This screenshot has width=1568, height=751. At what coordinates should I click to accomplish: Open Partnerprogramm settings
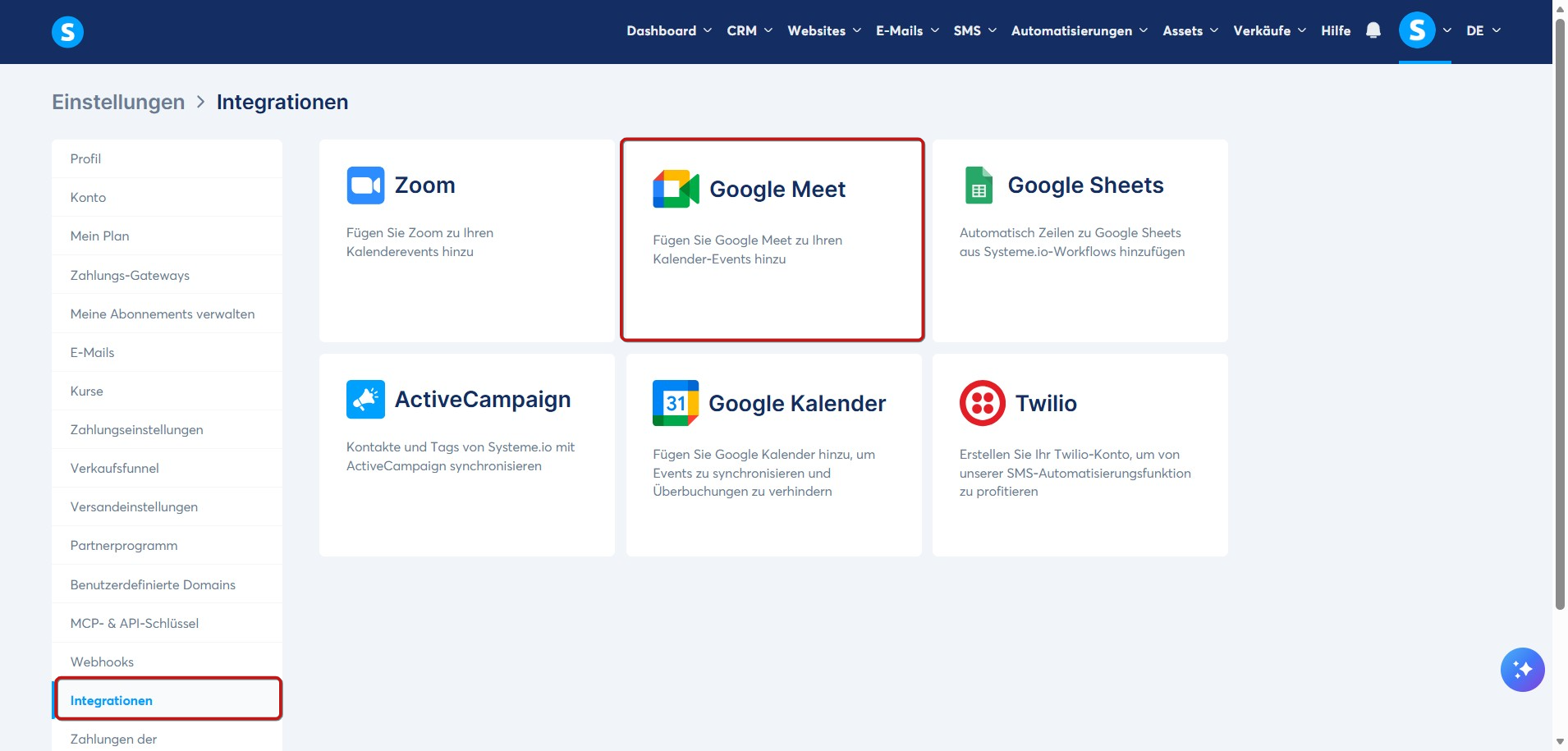coord(167,545)
